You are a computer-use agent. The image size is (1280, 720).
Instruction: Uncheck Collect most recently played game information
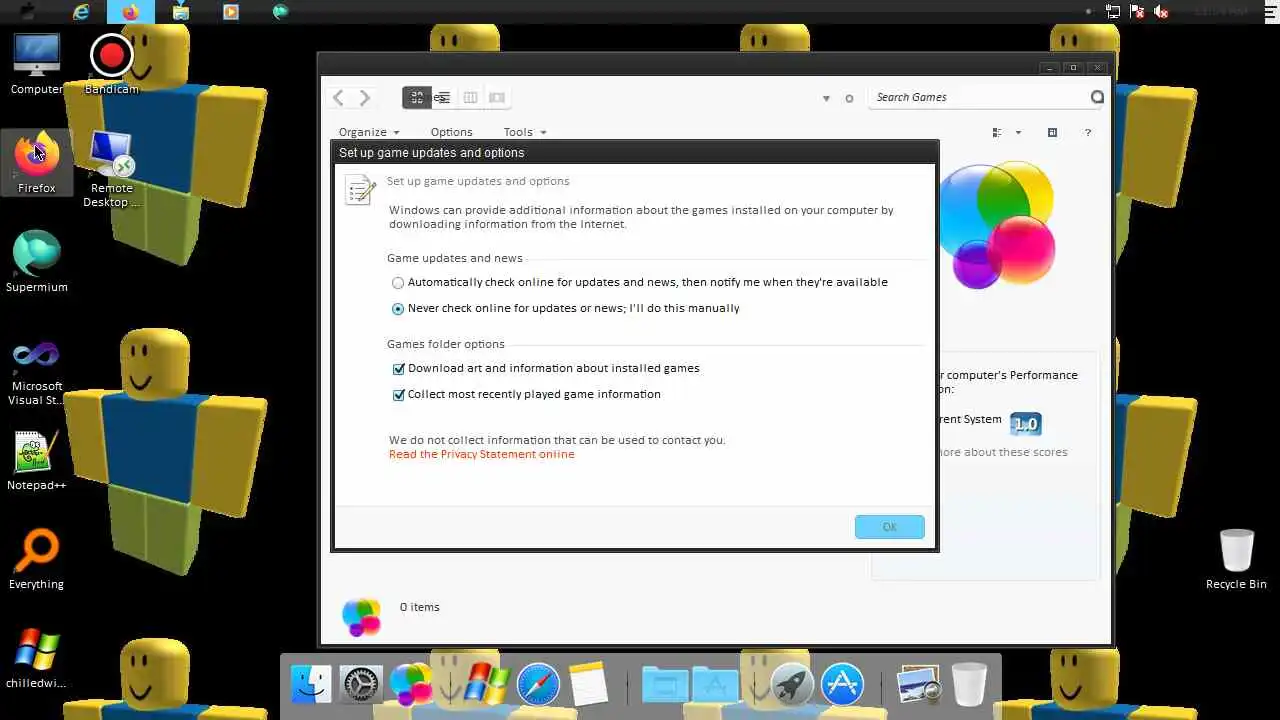coord(399,395)
